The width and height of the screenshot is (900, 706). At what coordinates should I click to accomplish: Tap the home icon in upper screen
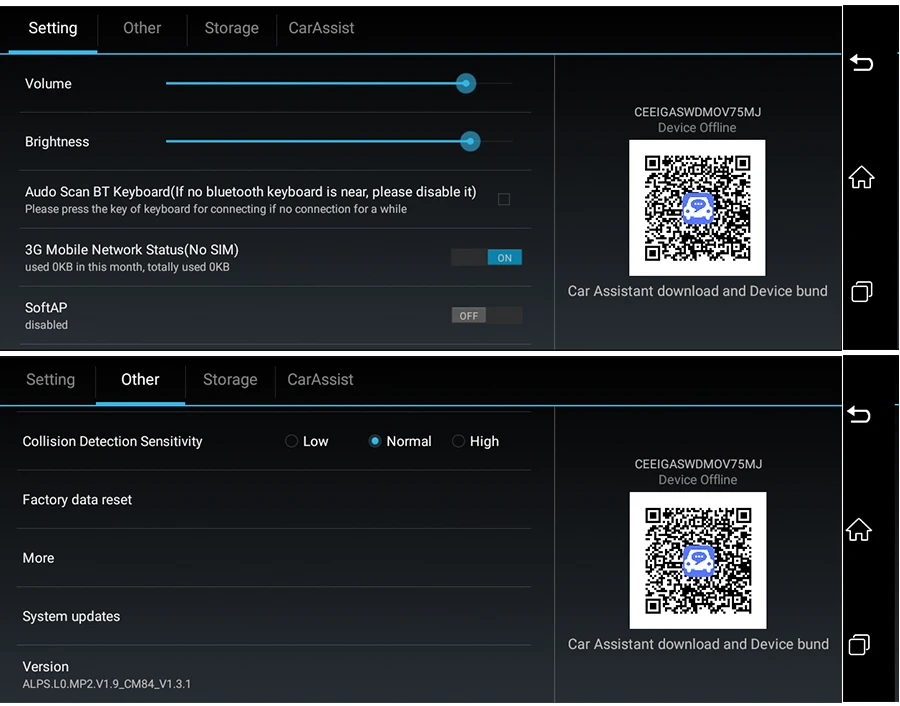click(861, 177)
